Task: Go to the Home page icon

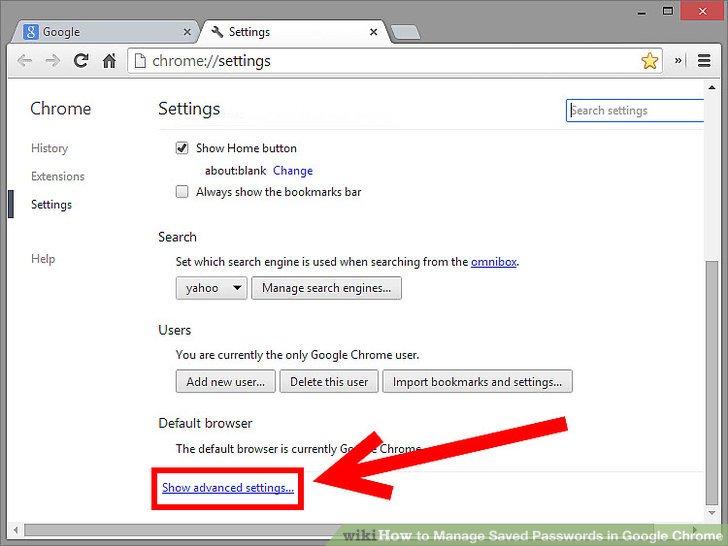Action: pos(109,60)
